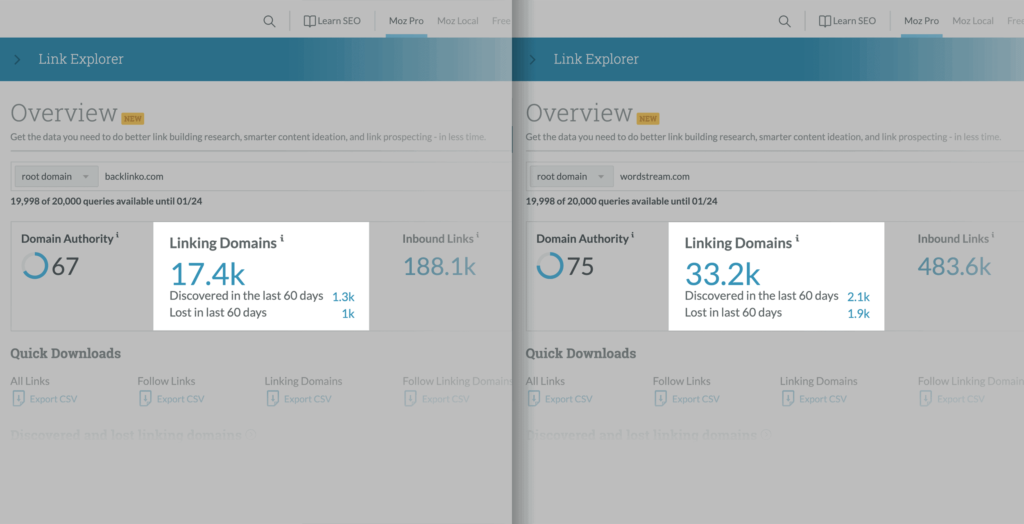
Task: Open Learn SEO in the backlinko.com panel
Action: [333, 21]
